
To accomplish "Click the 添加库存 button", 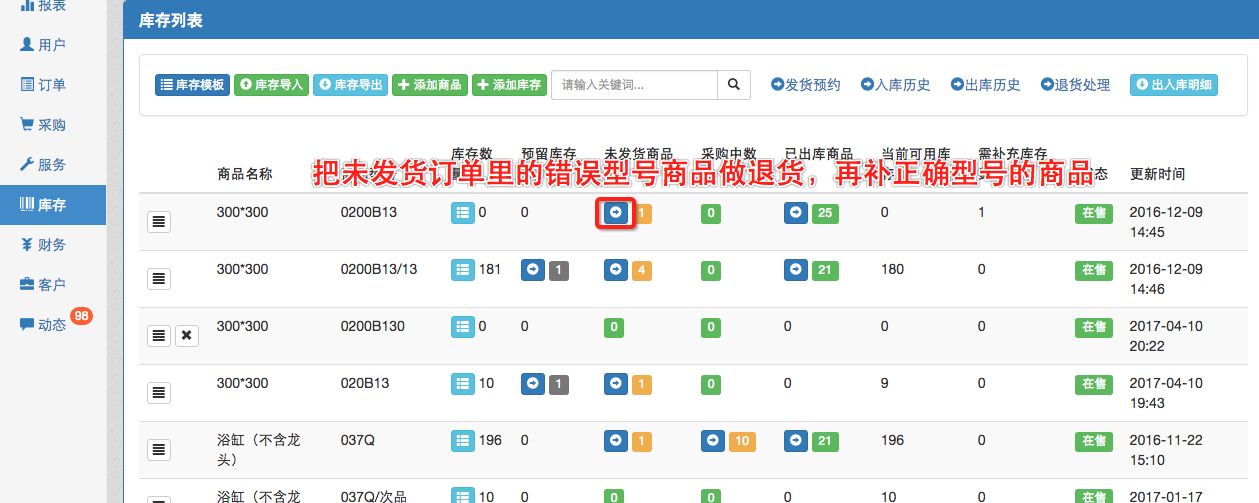I will click(x=509, y=85).
